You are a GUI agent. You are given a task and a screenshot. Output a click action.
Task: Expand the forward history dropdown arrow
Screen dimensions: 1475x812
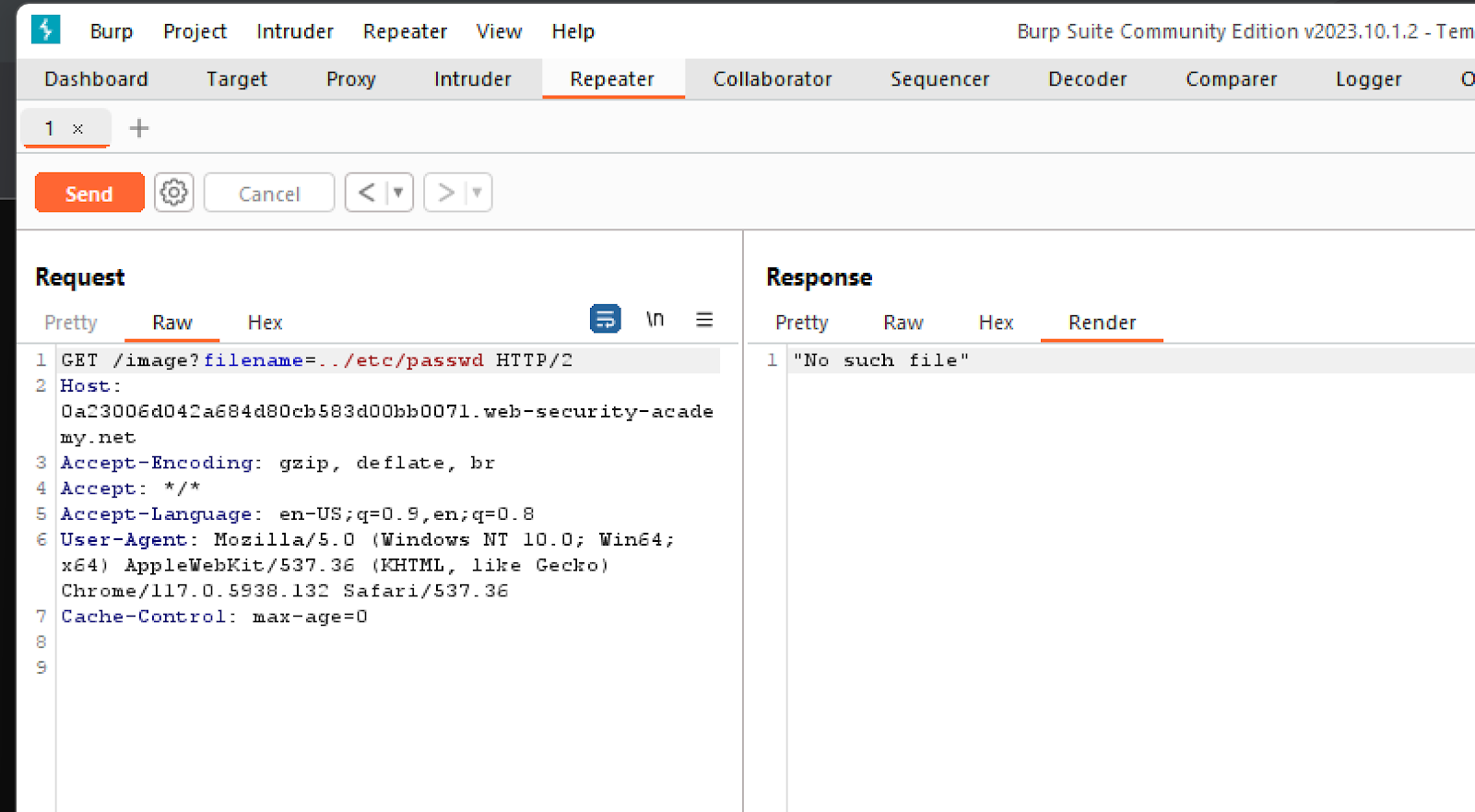[477, 193]
